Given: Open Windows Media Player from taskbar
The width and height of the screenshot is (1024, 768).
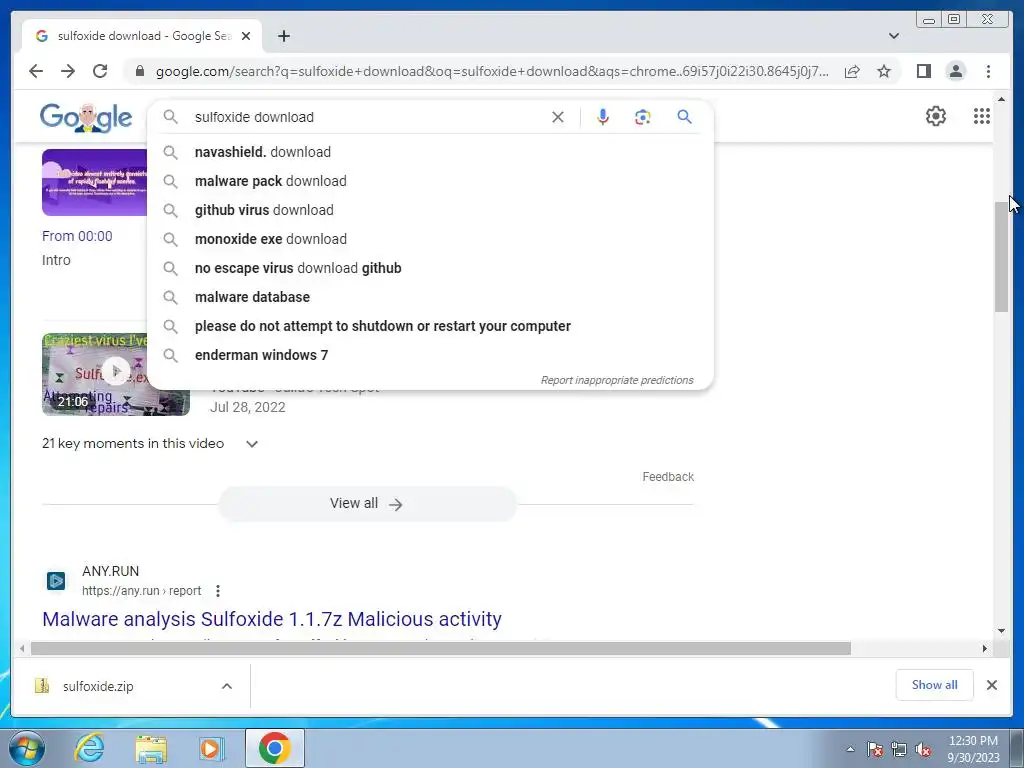Looking at the screenshot, I should pyautogui.click(x=211, y=748).
